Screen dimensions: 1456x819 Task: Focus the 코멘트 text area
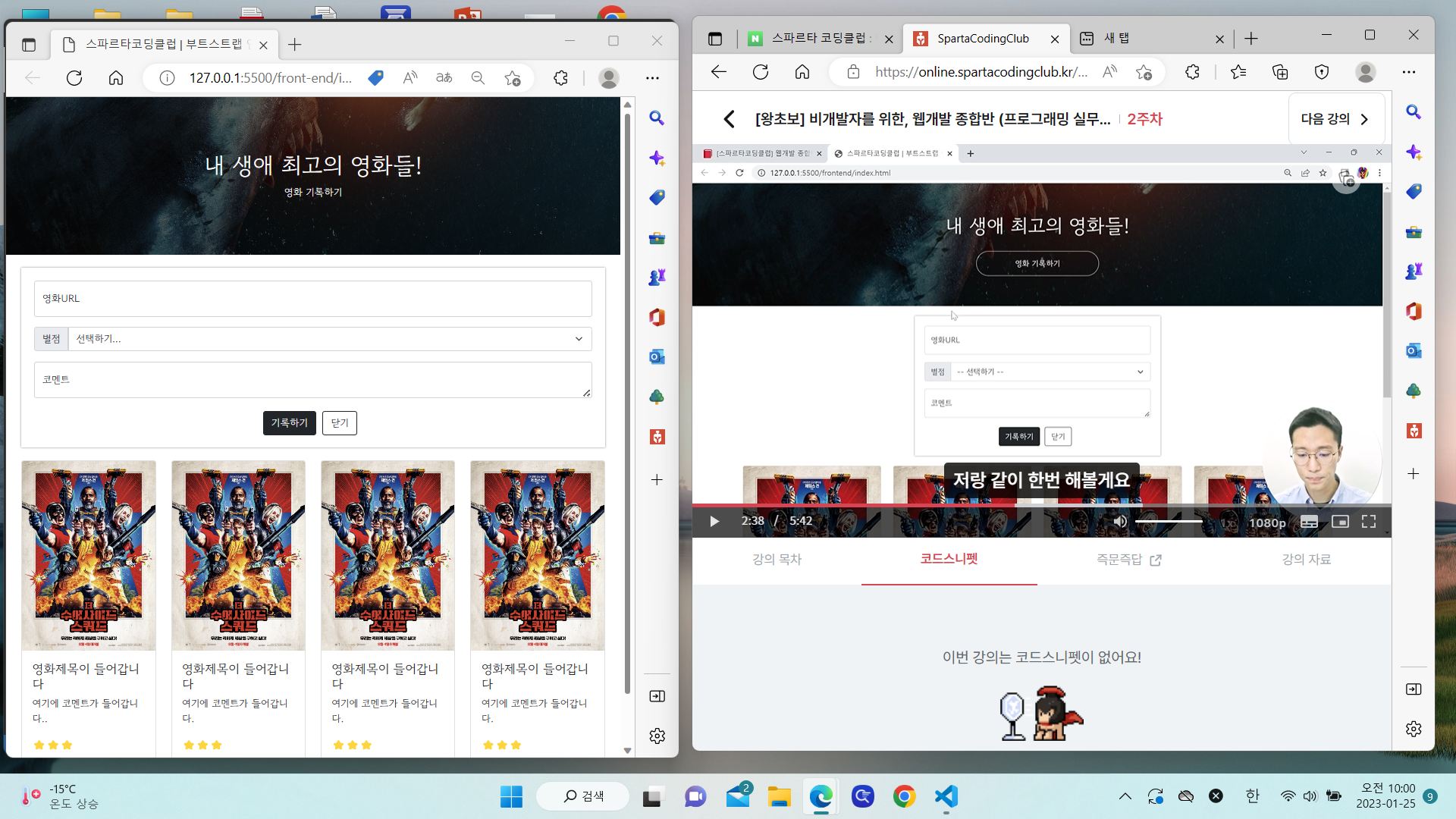(x=313, y=380)
